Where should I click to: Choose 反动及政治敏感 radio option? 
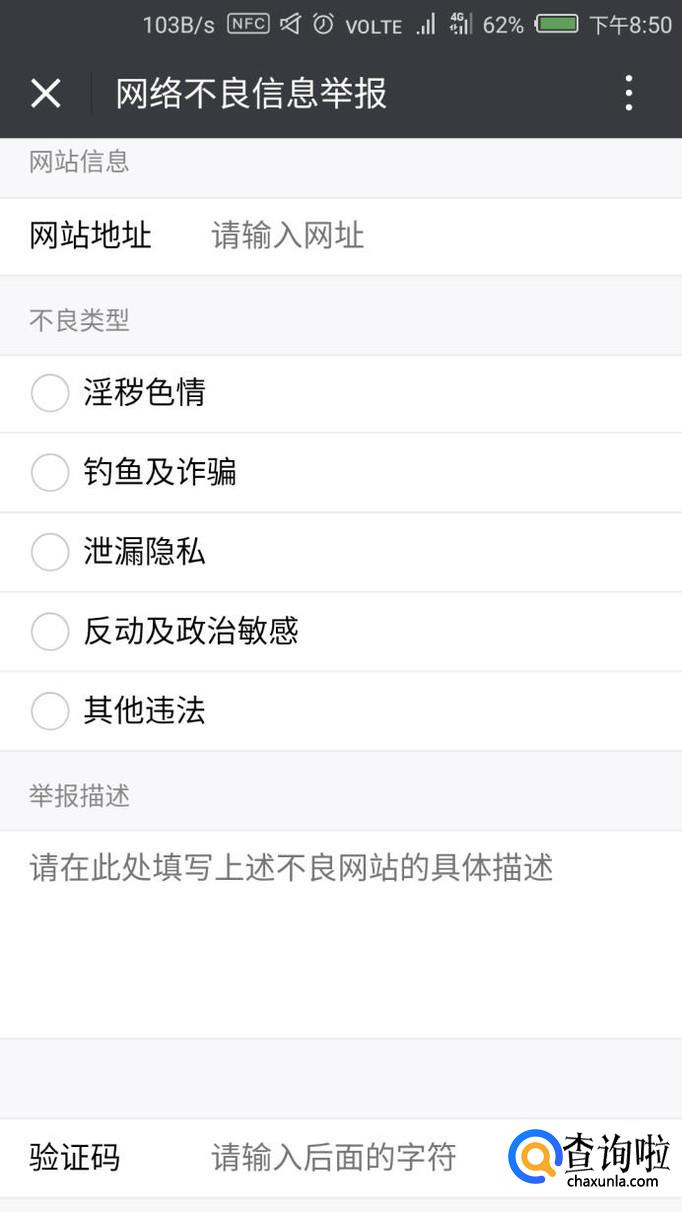pyautogui.click(x=50, y=631)
